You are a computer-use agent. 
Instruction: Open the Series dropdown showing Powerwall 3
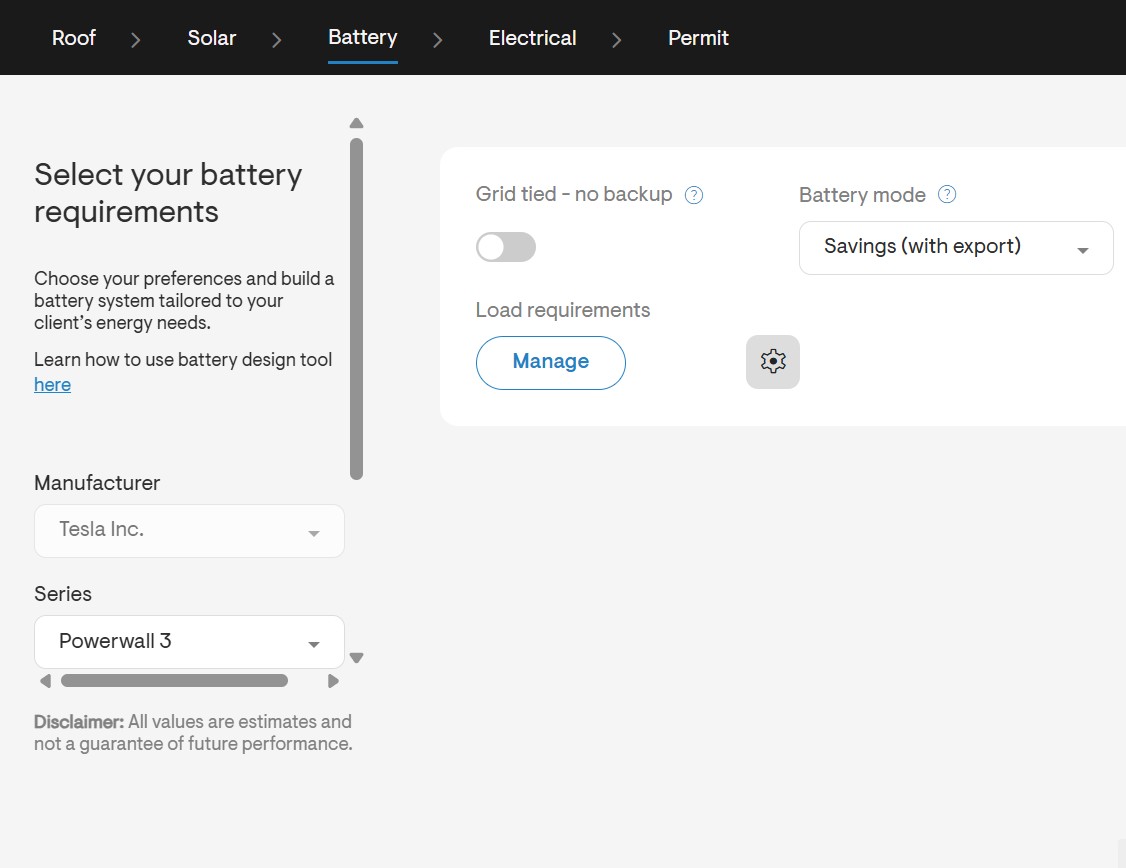(x=190, y=642)
